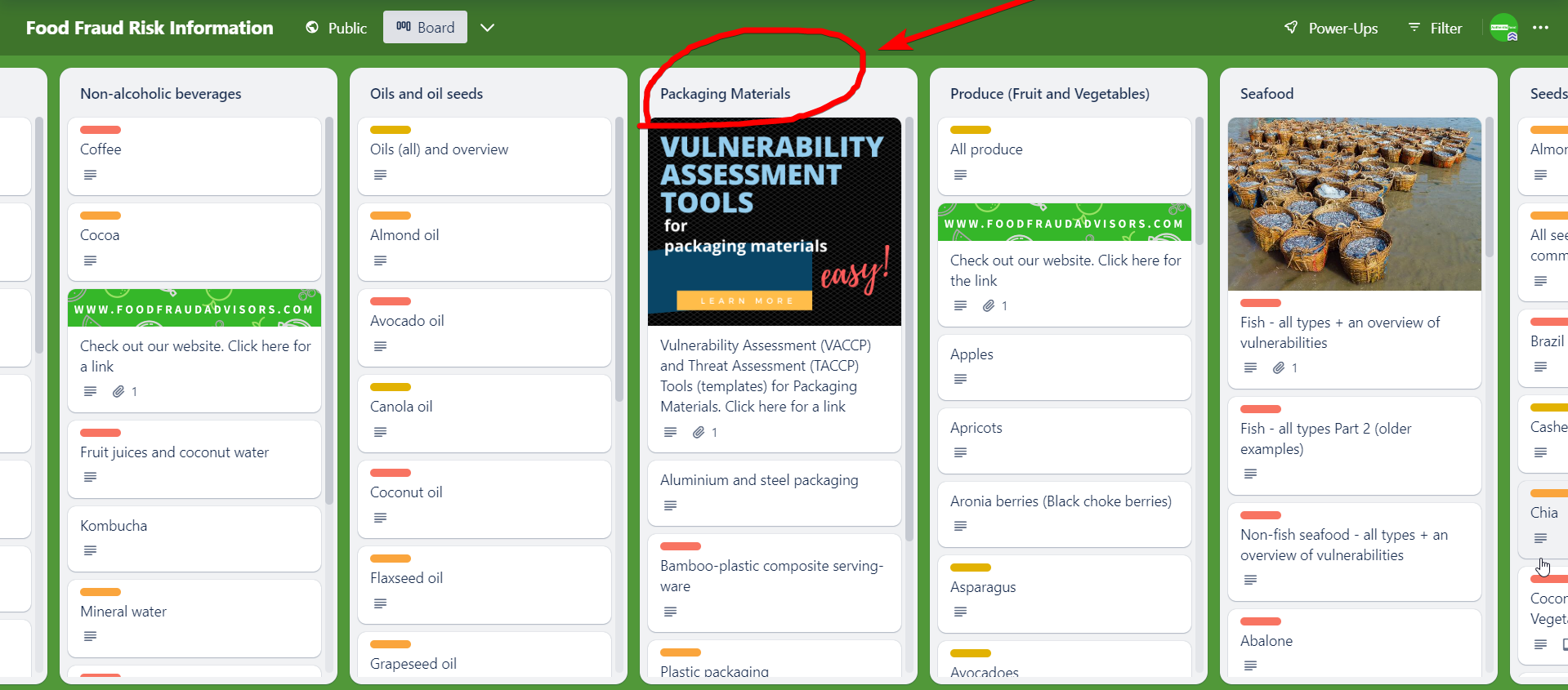The width and height of the screenshot is (1568, 690).
Task: Click description icon on Kombucha card
Action: 90,550
